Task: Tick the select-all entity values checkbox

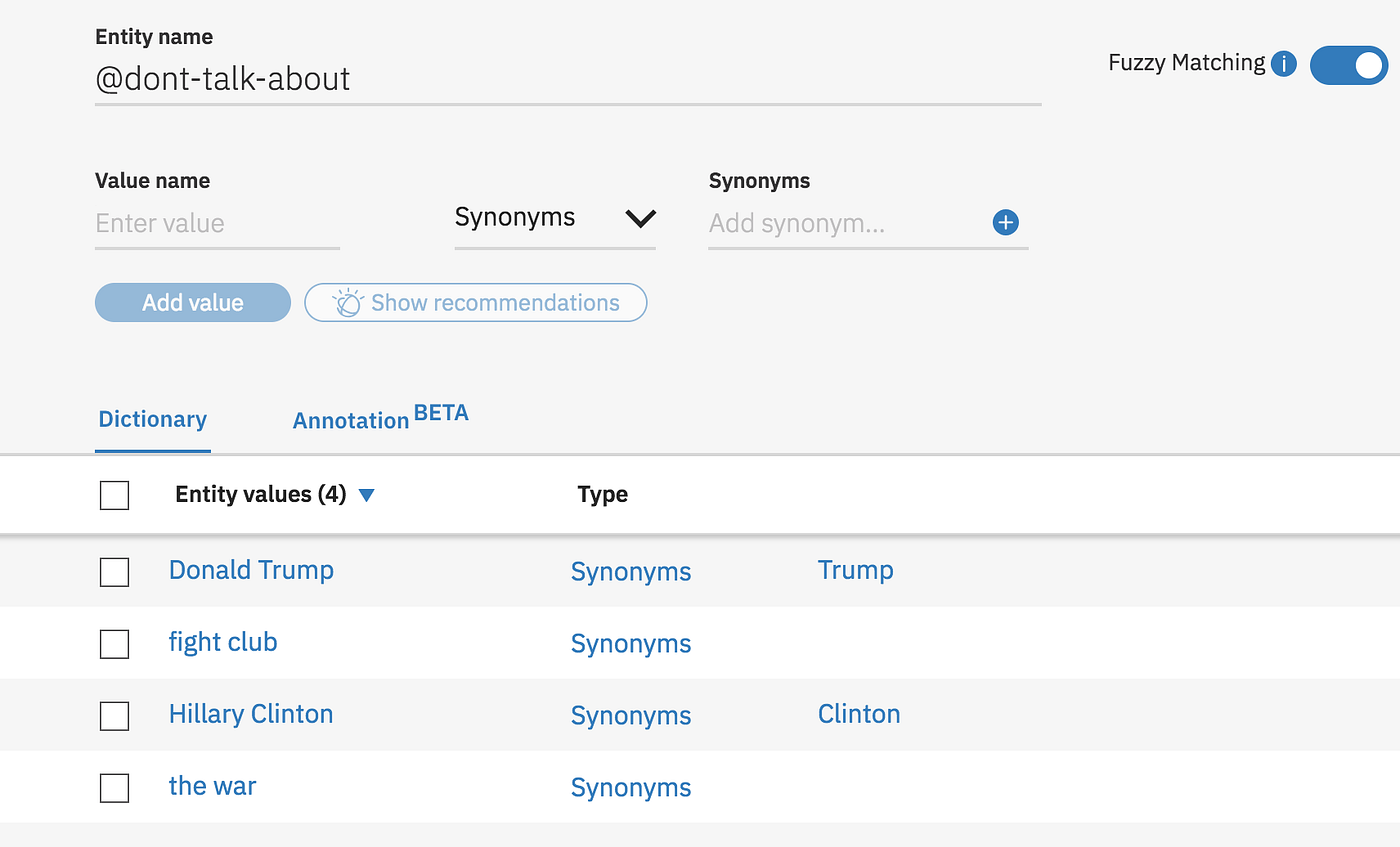Action: 115,495
